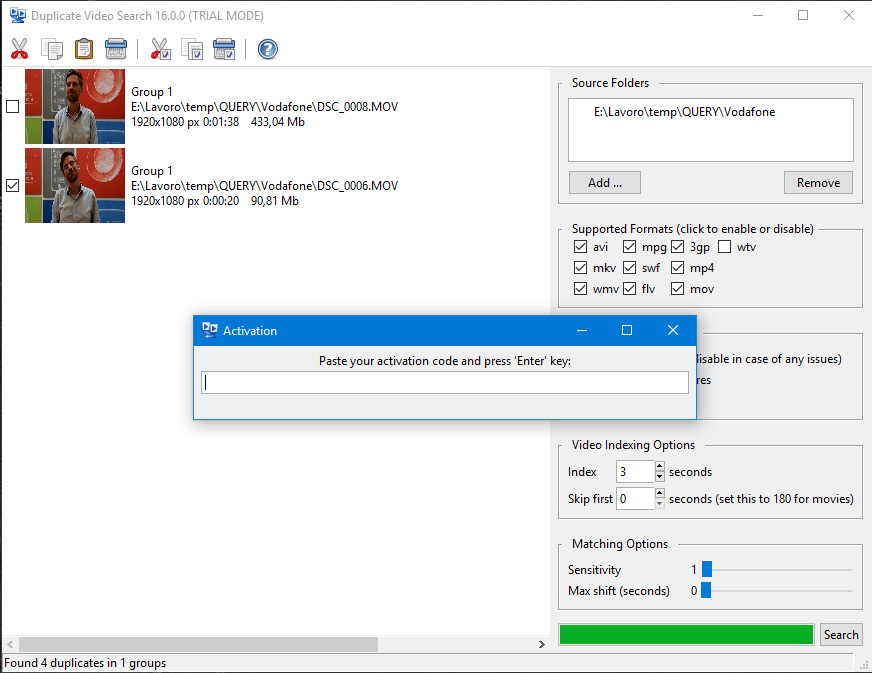The height and width of the screenshot is (673, 872).
Task: Click the copy pages icon in toolbar
Action: tap(52, 49)
